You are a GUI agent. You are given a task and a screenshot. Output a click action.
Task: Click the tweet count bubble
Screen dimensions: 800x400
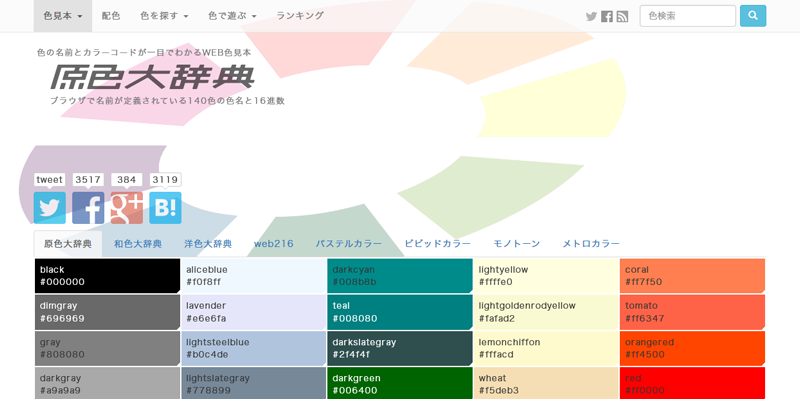(x=49, y=180)
